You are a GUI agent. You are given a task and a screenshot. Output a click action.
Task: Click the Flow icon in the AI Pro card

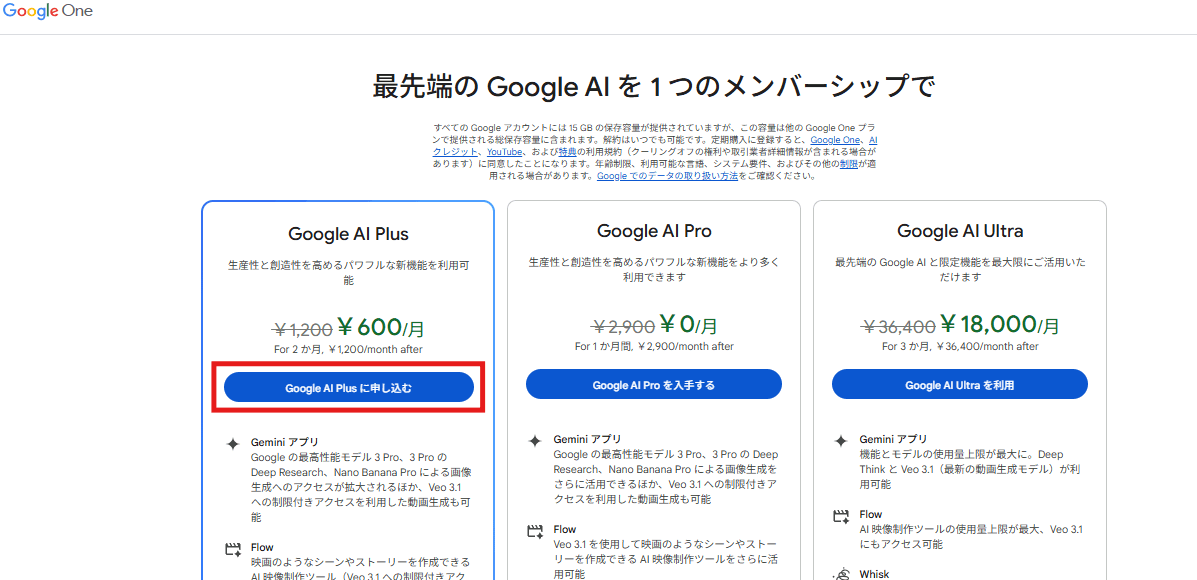[x=535, y=531]
